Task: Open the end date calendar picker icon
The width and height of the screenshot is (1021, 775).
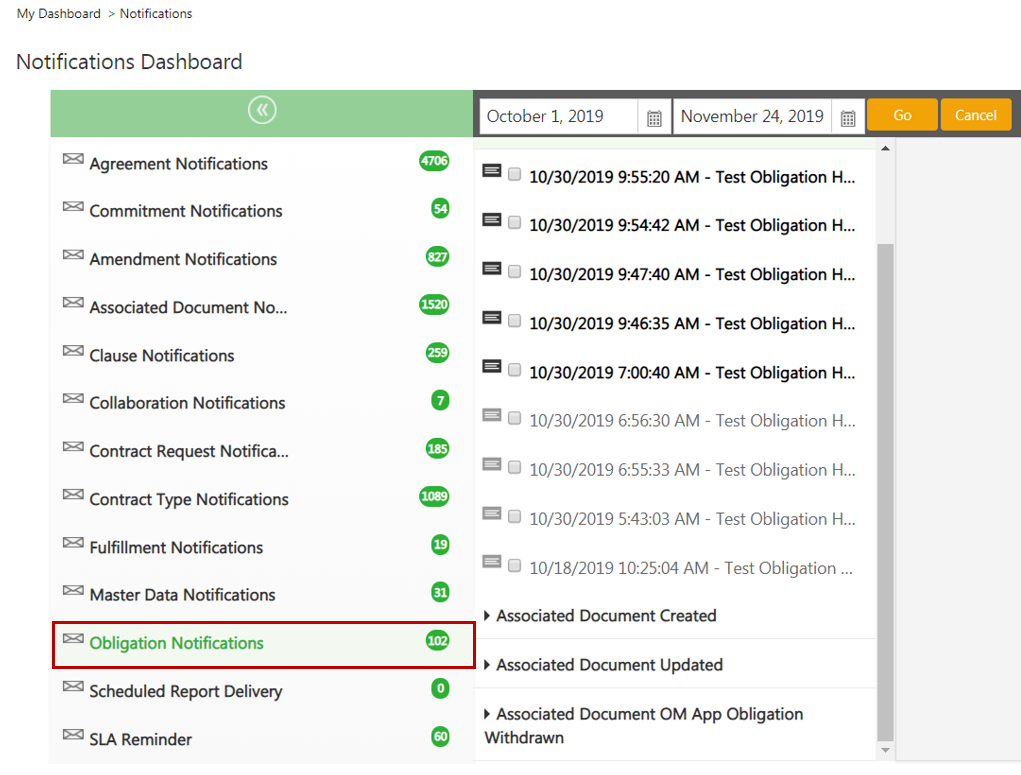Action: [848, 118]
